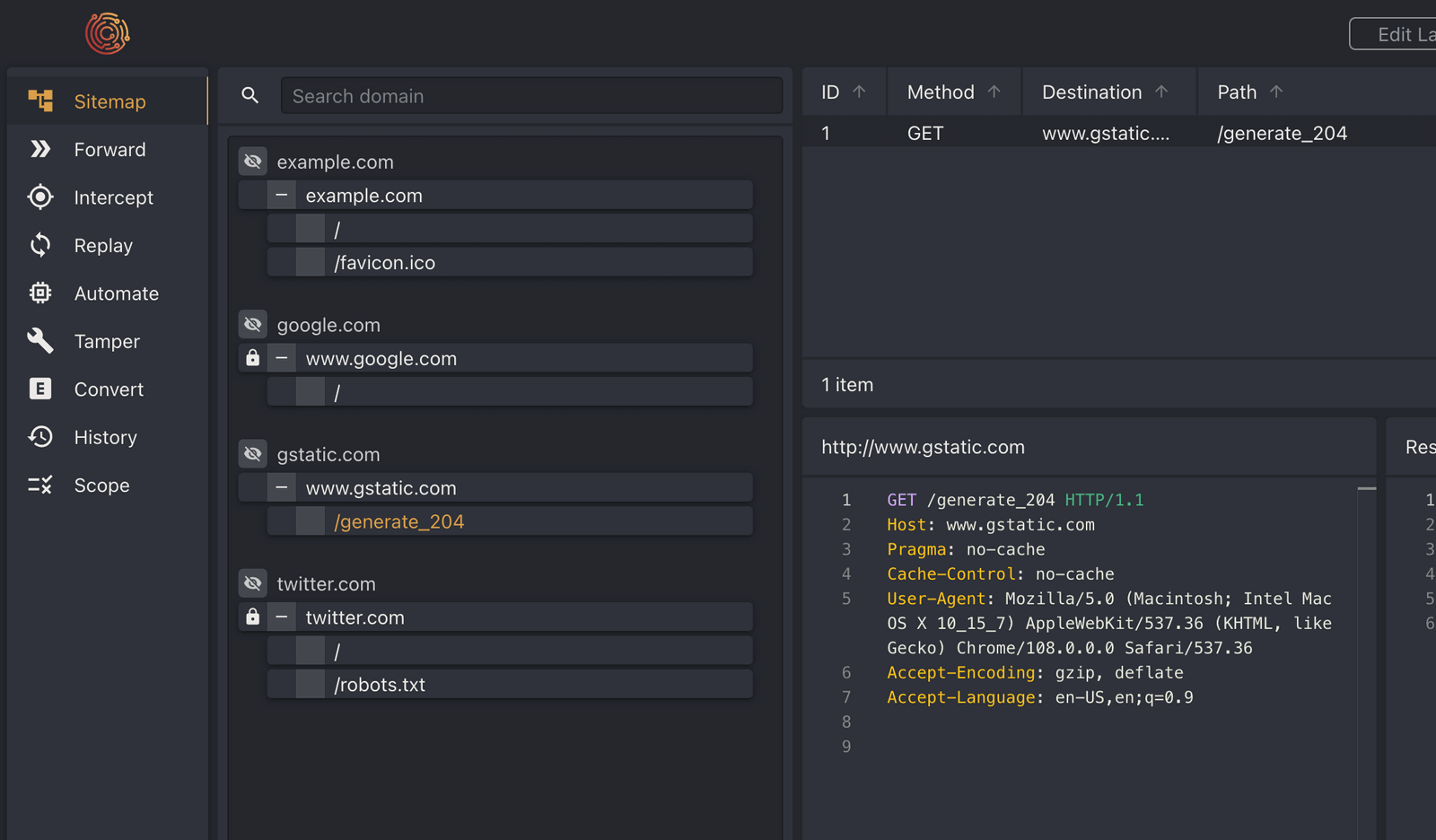Select the GET request row in table
The height and width of the screenshot is (840, 1436).
pos(1118,133)
